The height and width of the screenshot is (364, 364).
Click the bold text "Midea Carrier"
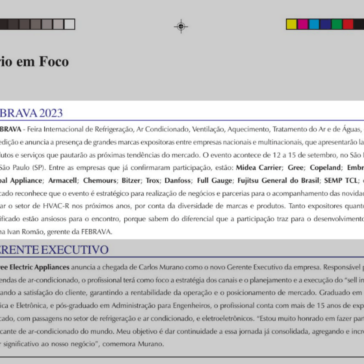pos(258,167)
